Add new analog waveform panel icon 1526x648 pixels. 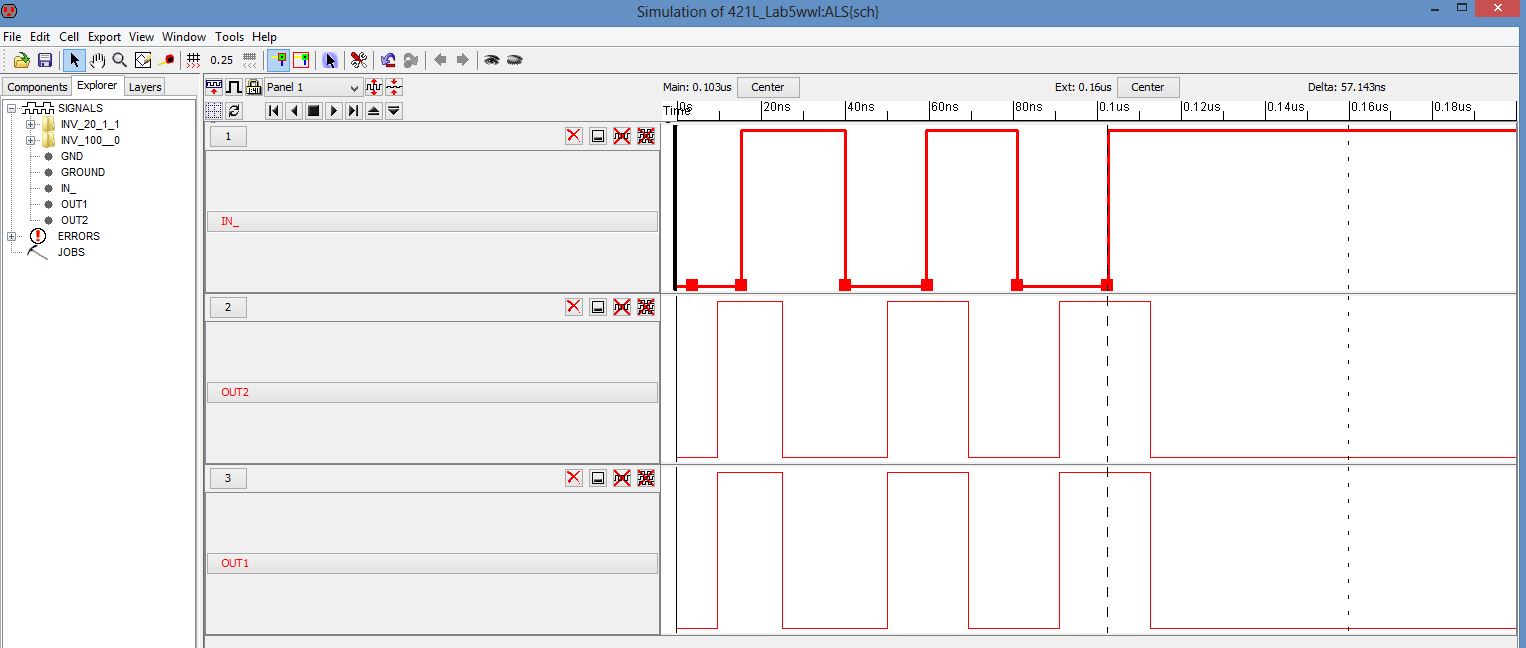pos(214,87)
